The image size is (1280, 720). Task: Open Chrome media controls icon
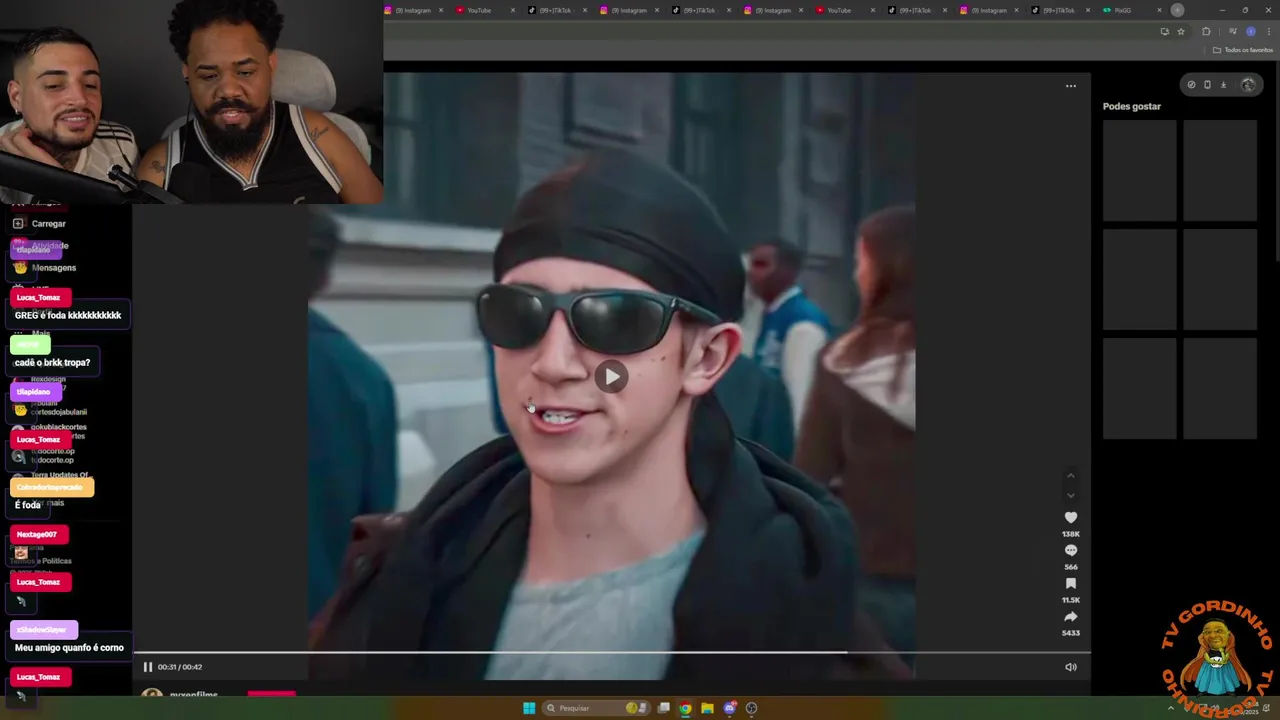click(x=1233, y=31)
